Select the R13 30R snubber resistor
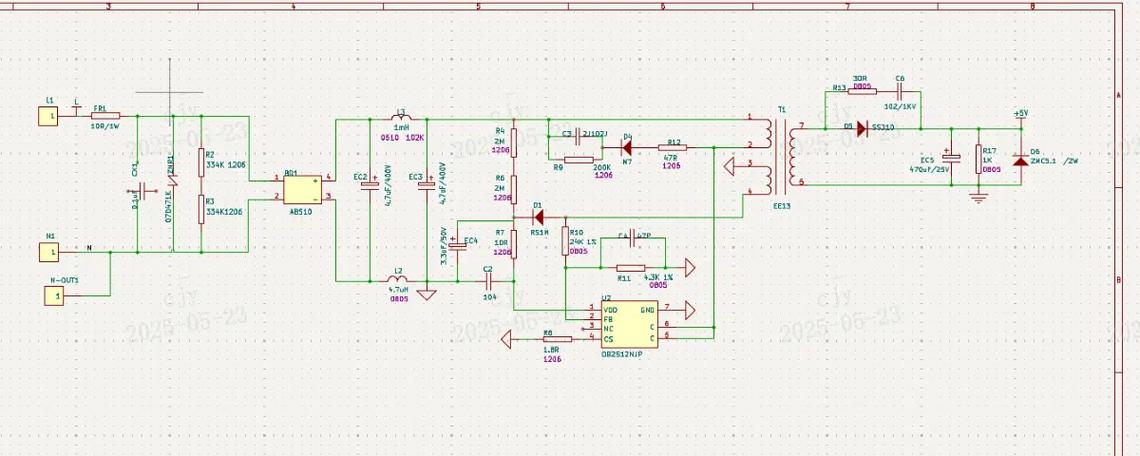 tap(862, 92)
